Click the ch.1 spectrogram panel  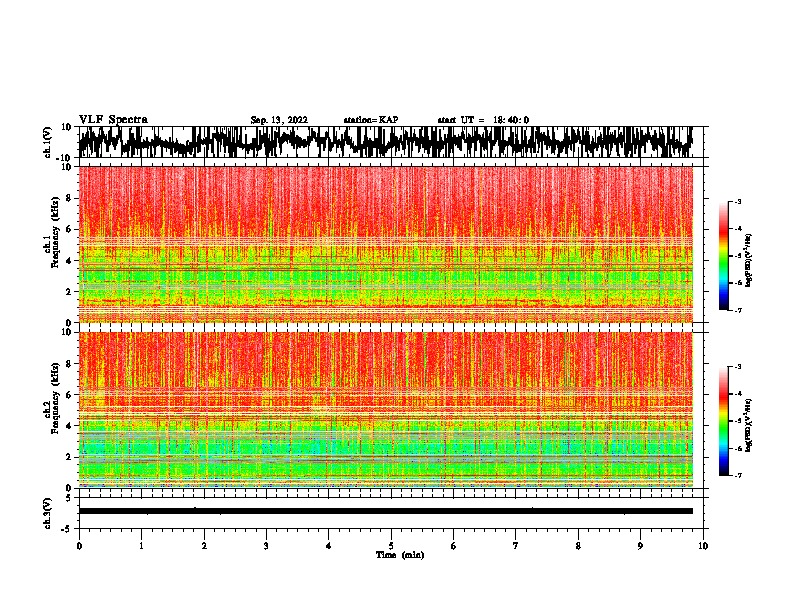pos(386,244)
